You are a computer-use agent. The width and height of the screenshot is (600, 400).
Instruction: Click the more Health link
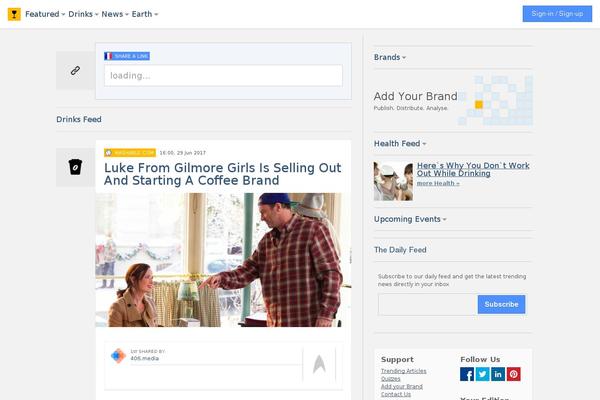click(x=438, y=183)
